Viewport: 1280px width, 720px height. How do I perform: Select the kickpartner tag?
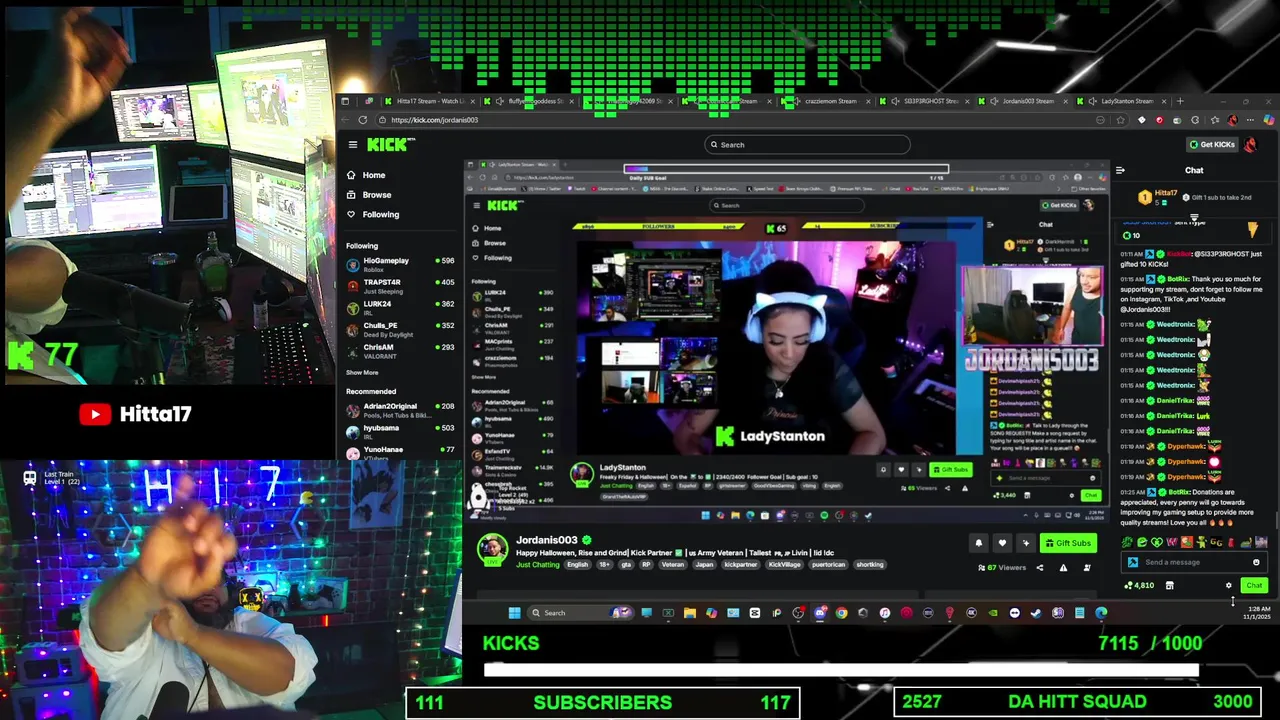click(x=741, y=565)
